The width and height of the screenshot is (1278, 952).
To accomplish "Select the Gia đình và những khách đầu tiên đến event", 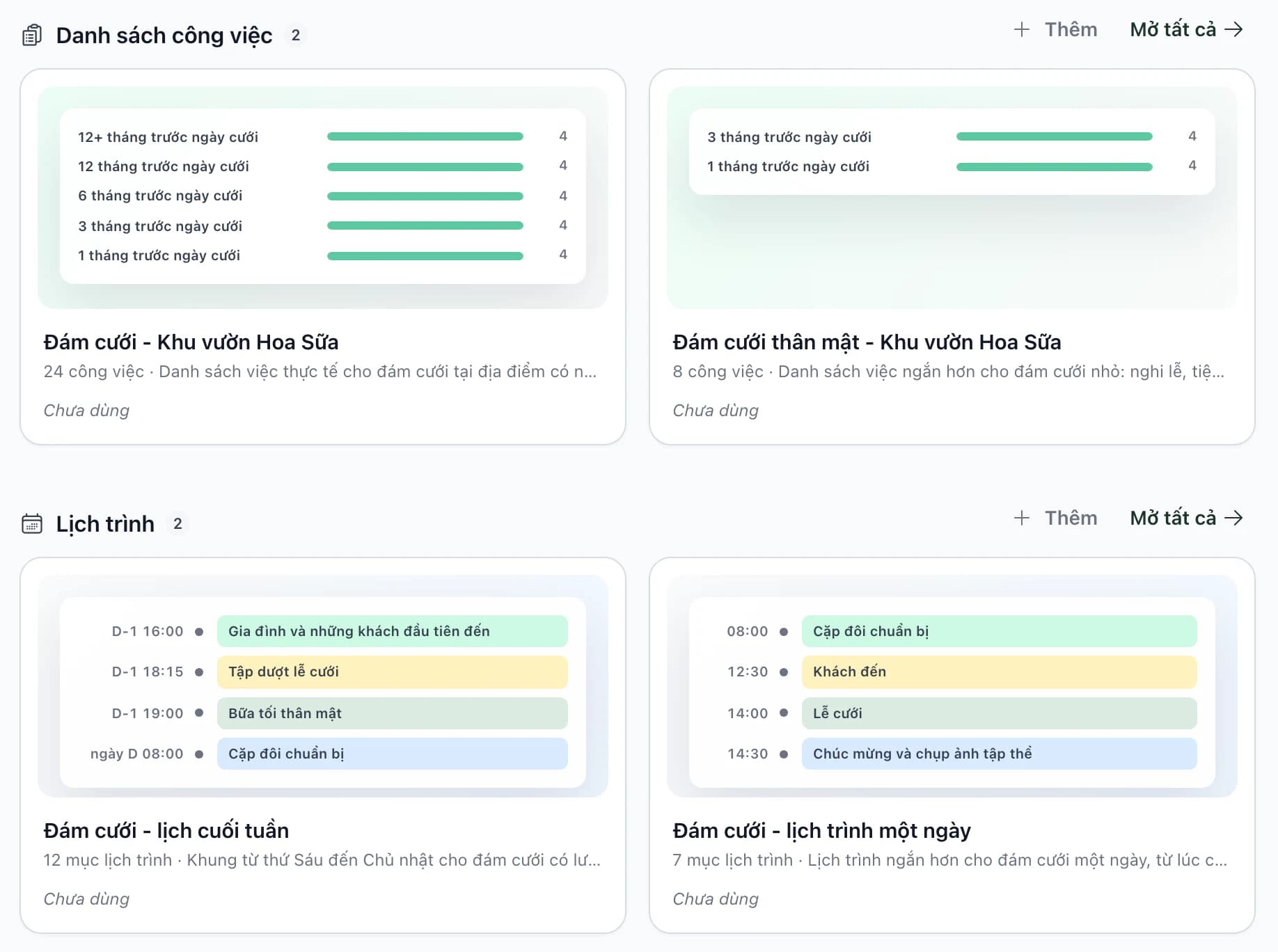I will tap(393, 631).
